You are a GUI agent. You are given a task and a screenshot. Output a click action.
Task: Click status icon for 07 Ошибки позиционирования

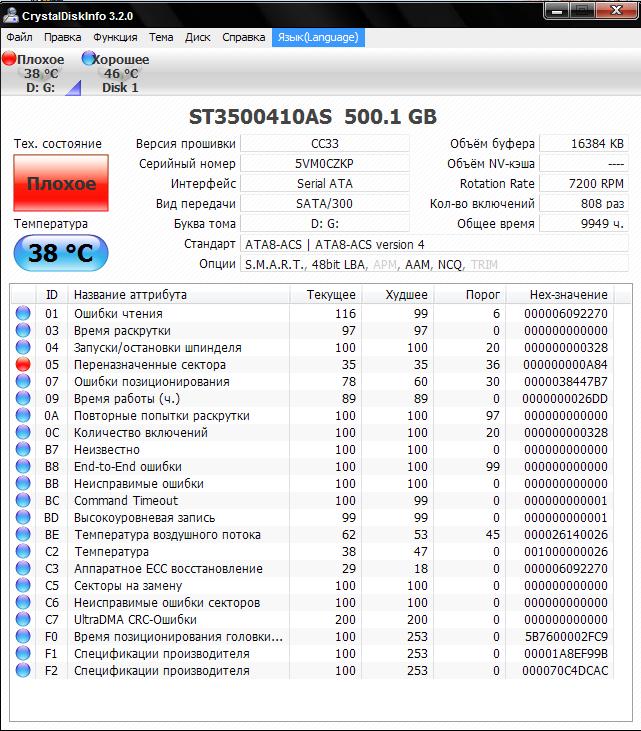click(23, 381)
